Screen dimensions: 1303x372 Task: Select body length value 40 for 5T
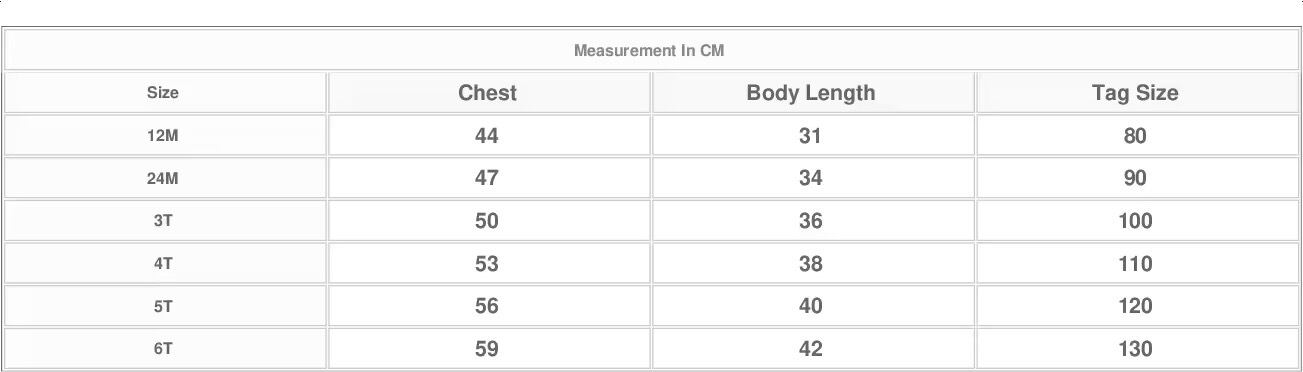pyautogui.click(x=811, y=306)
